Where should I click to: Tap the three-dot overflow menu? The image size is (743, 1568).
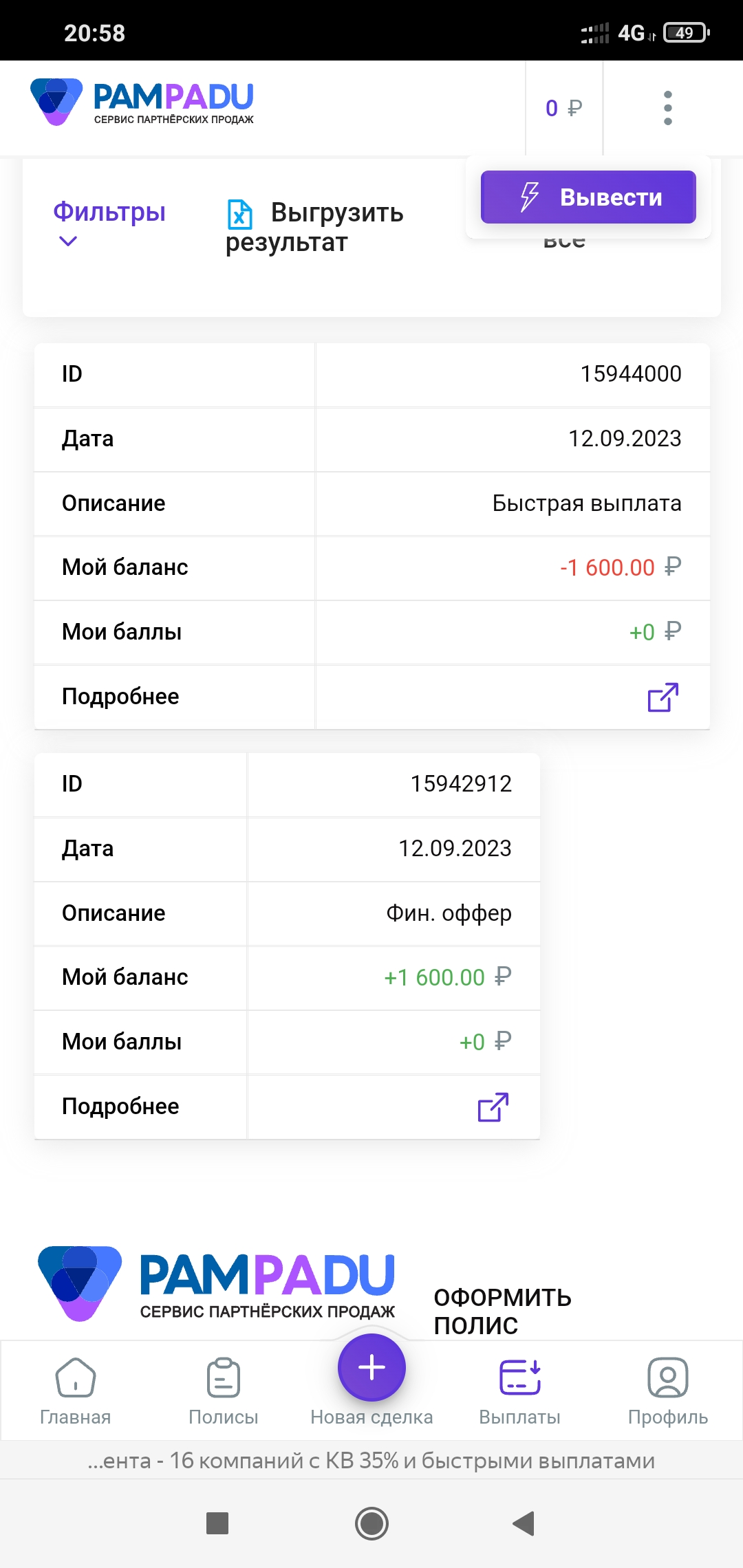tap(667, 108)
